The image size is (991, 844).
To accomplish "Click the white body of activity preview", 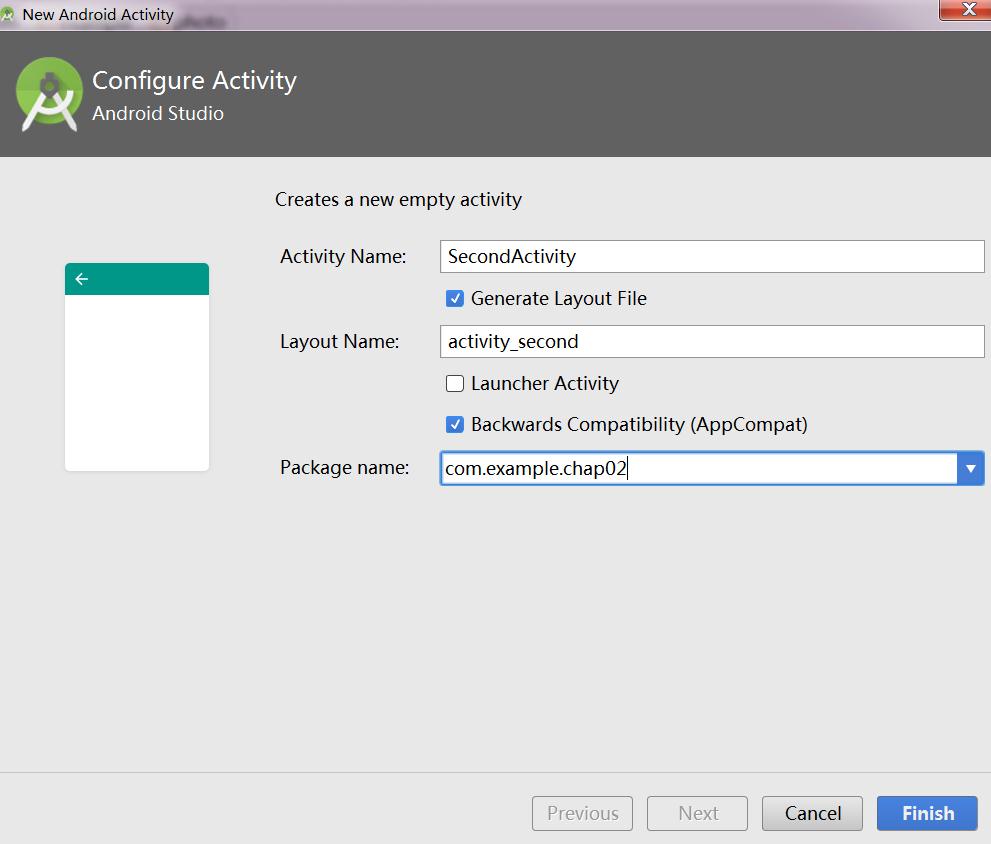I will point(137,382).
